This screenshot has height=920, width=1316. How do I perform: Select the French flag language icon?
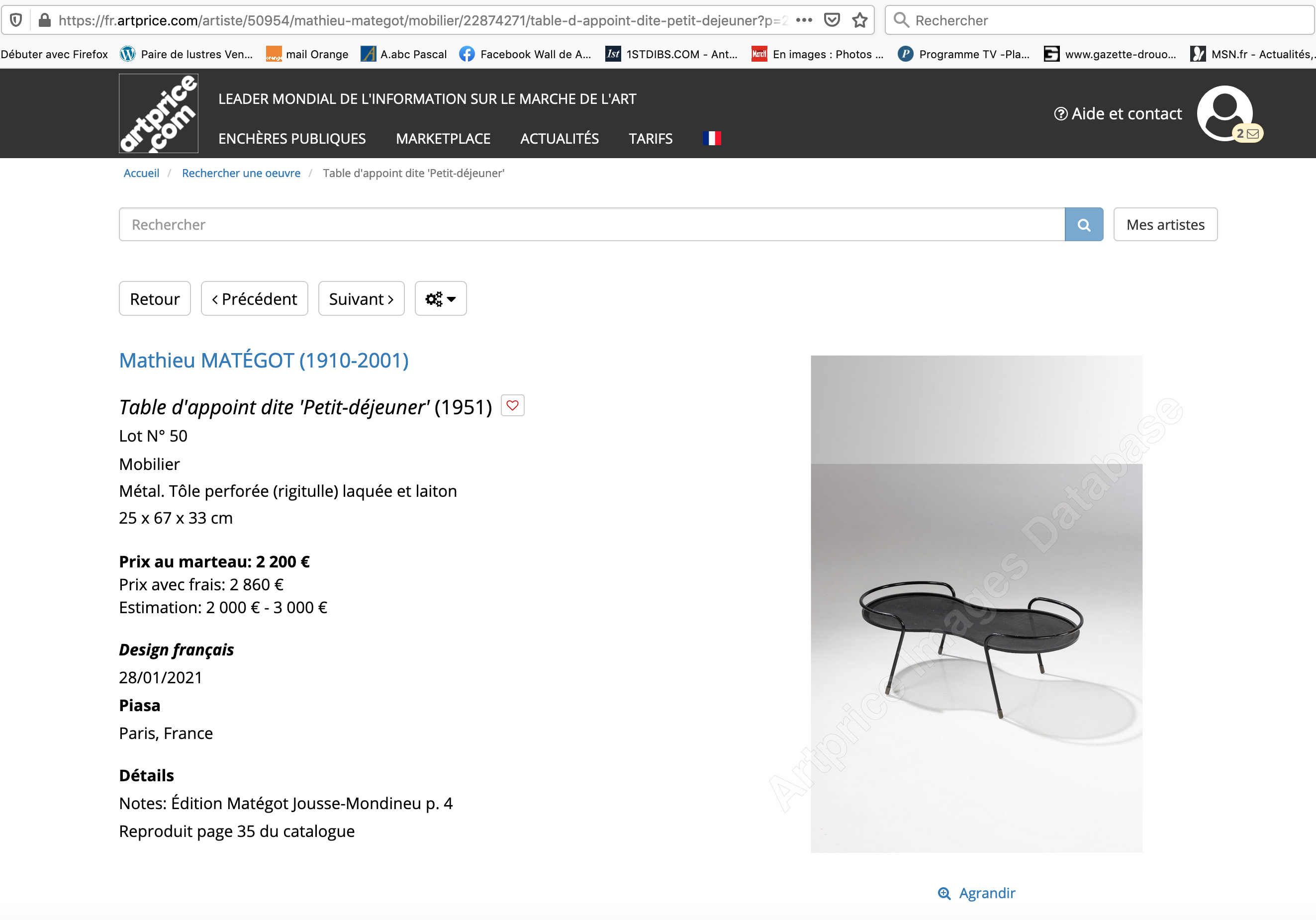coord(711,138)
